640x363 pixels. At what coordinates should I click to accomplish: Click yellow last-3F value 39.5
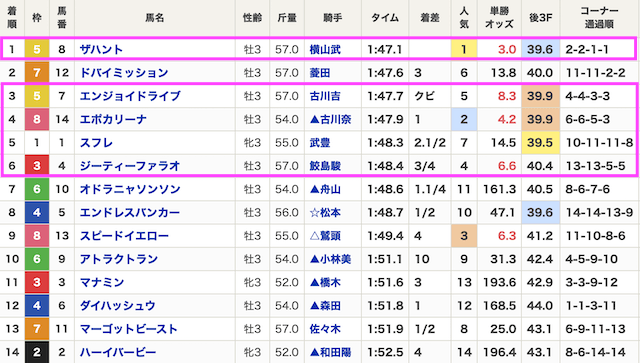540,143
